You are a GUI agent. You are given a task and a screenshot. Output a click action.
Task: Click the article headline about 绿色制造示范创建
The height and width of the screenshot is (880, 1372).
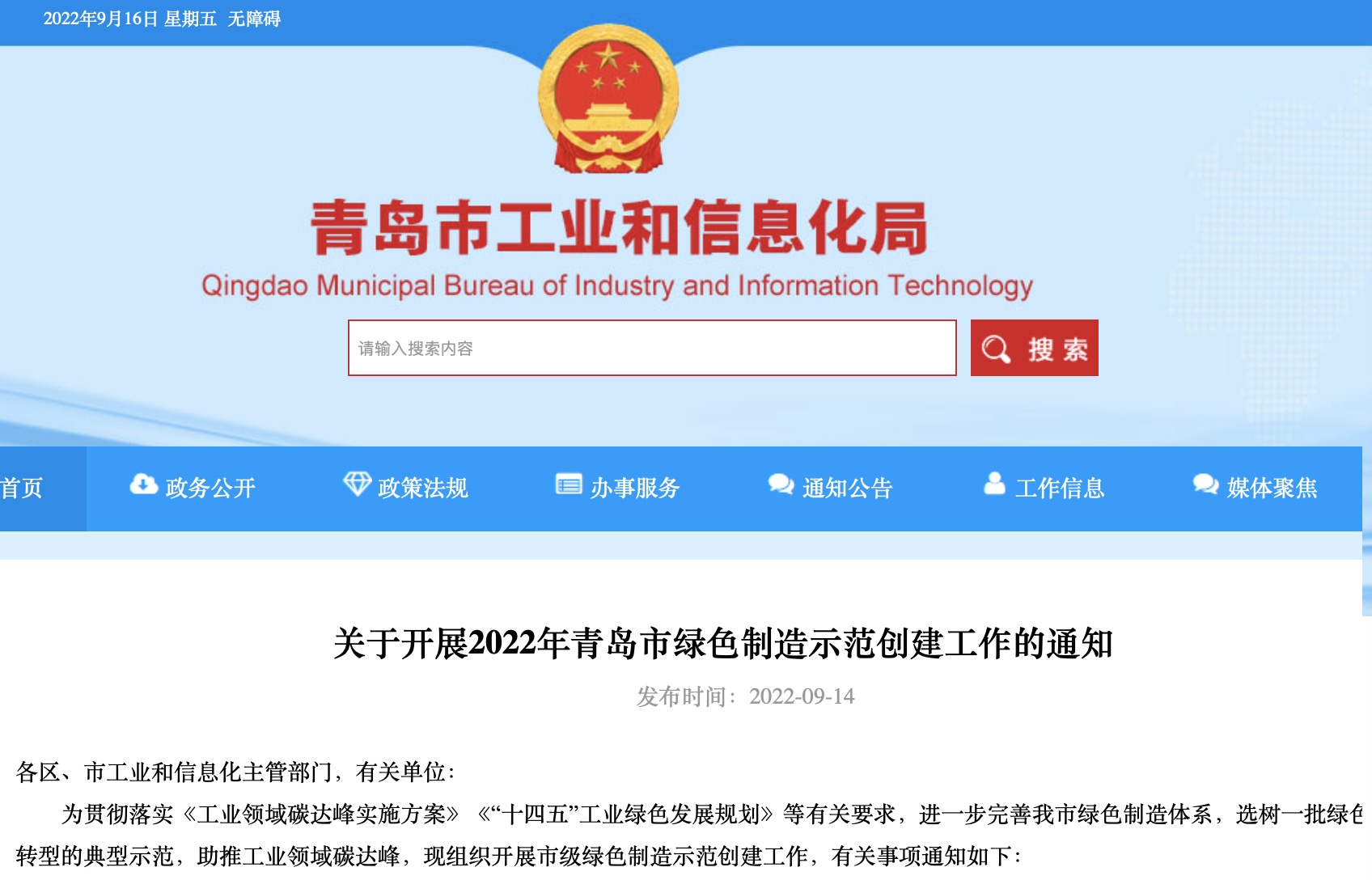723,644
